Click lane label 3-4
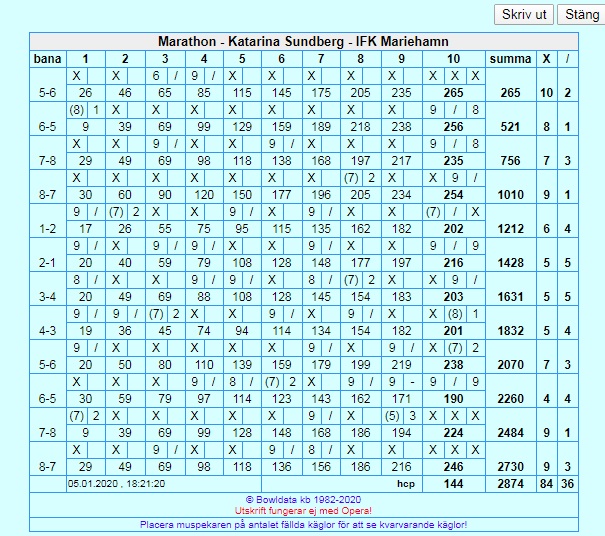Image resolution: width=605 pixels, height=536 pixels. pyautogui.click(x=47, y=296)
